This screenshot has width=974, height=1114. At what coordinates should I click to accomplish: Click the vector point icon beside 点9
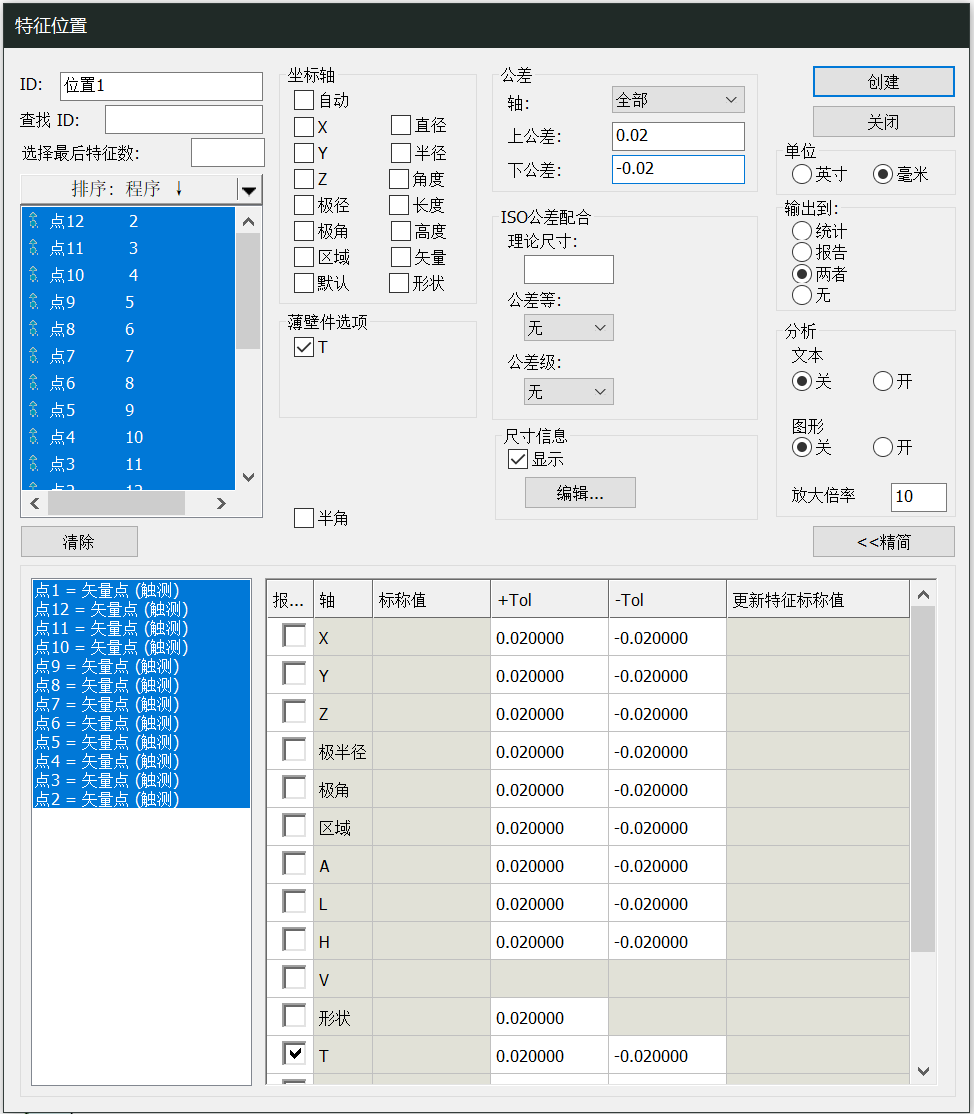[35, 302]
